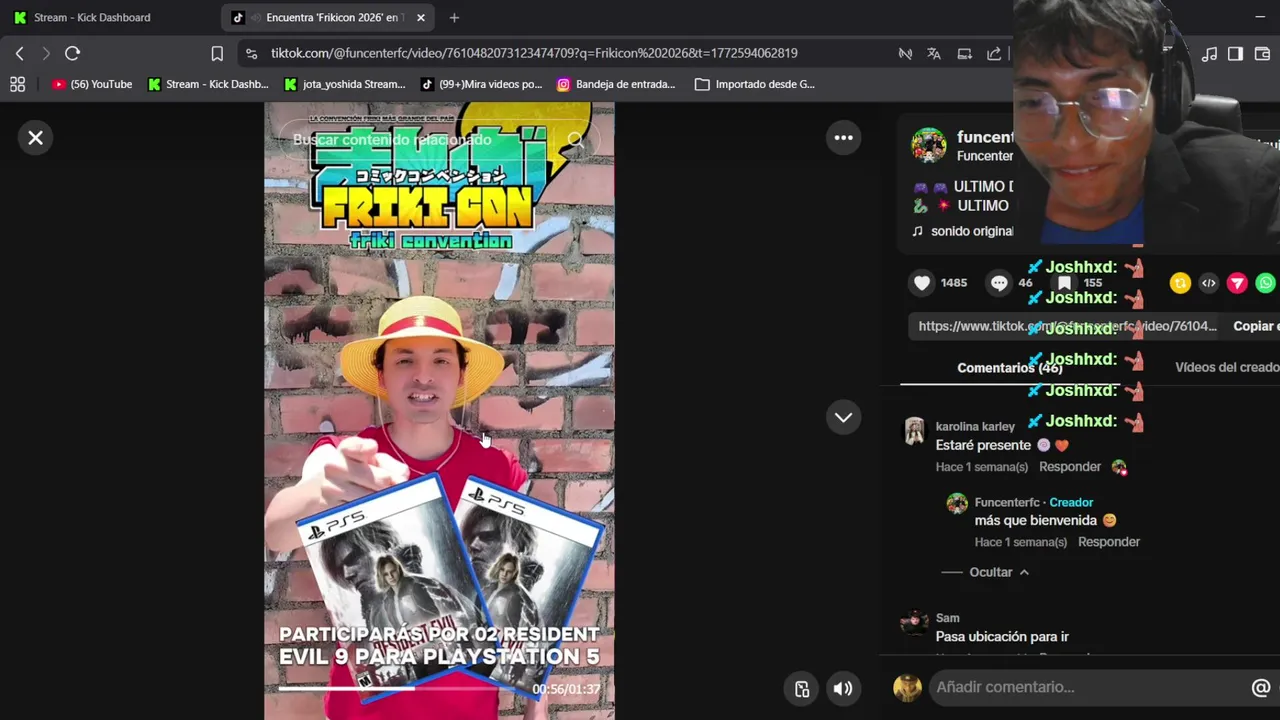The width and height of the screenshot is (1280, 720).
Task: Toggle the browser sidebar panel icon
Action: pos(1235,53)
